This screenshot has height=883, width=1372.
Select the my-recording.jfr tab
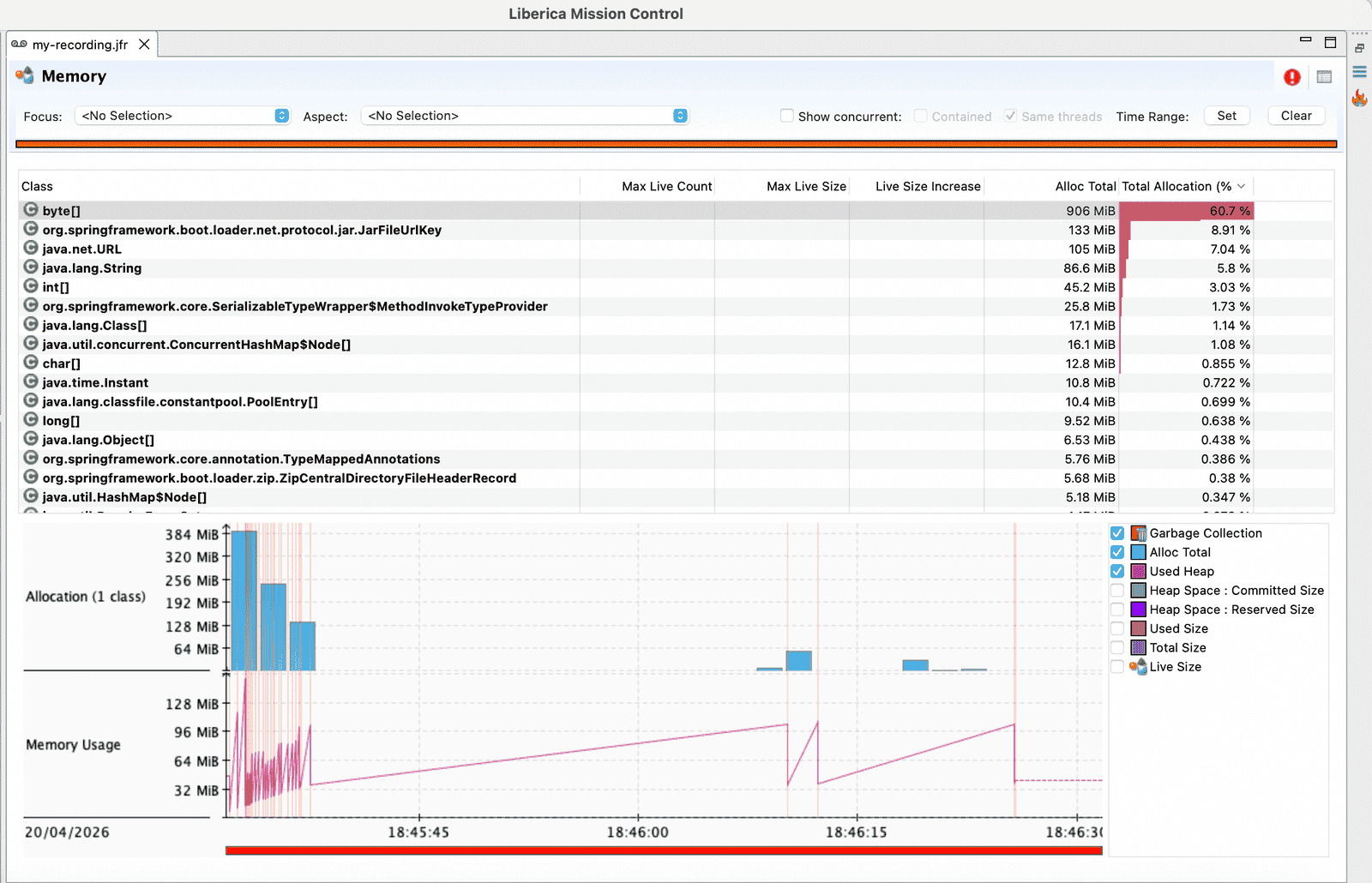tap(81, 45)
